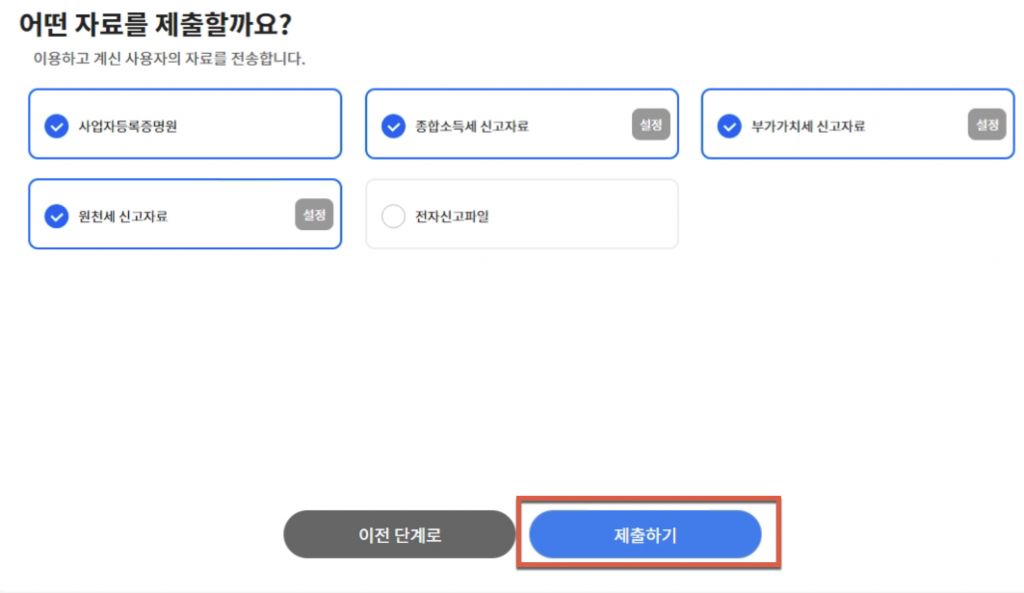The height and width of the screenshot is (593, 1024).
Task: Uncheck the 원천세 신고자료 blue checkmark
Action: (x=56, y=216)
